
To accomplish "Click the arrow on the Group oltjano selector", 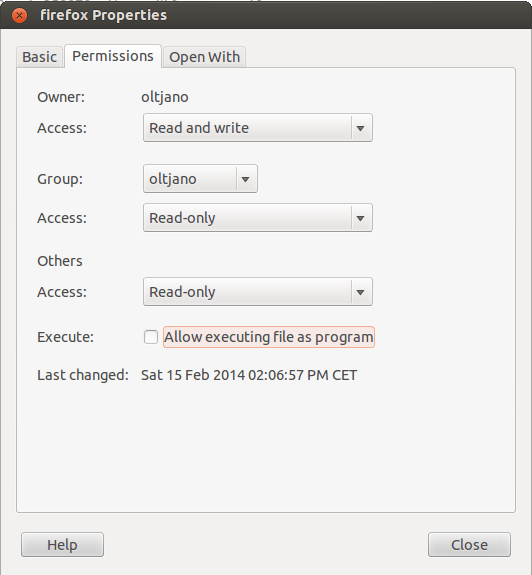I will [246, 179].
